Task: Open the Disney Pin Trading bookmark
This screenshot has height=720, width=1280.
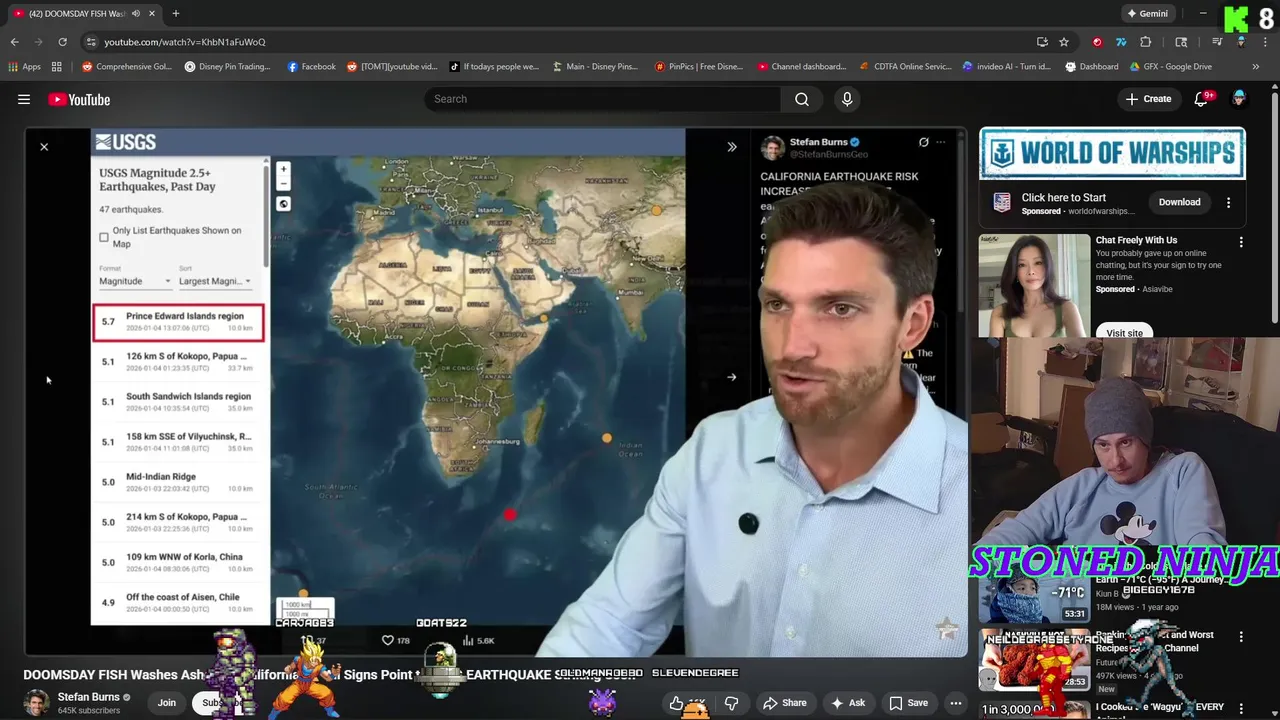Action: pos(227,67)
